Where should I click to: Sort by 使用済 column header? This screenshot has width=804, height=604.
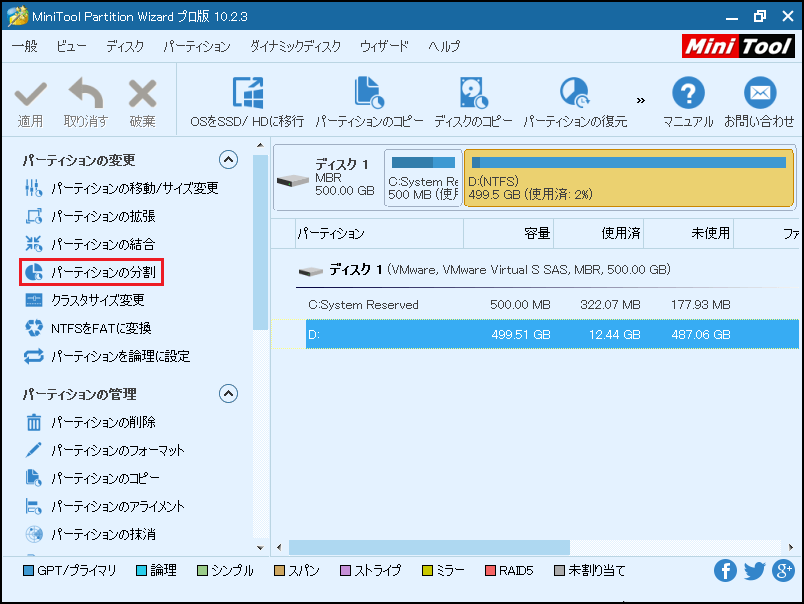click(599, 234)
